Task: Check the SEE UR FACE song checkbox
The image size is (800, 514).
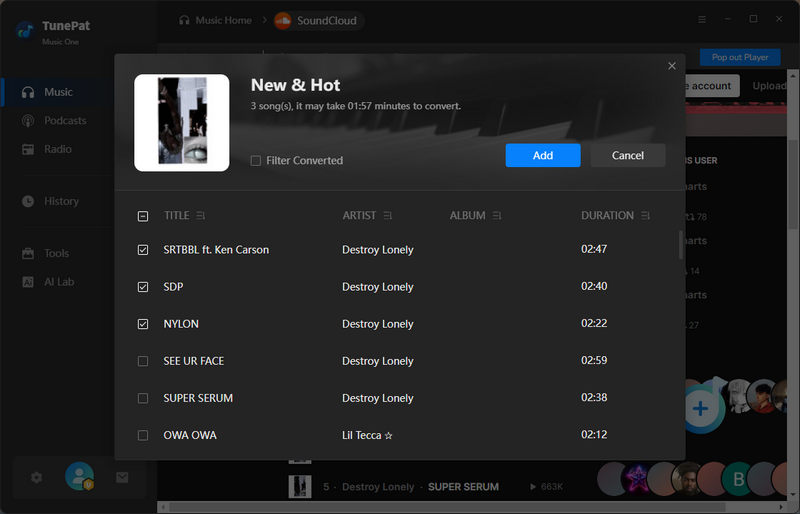Action: [x=143, y=361]
